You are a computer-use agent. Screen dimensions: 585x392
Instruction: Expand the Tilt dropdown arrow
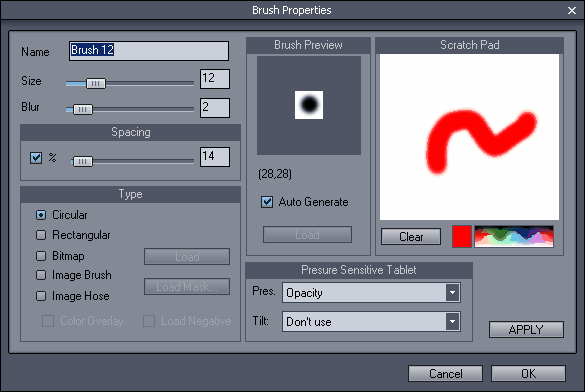click(x=452, y=322)
